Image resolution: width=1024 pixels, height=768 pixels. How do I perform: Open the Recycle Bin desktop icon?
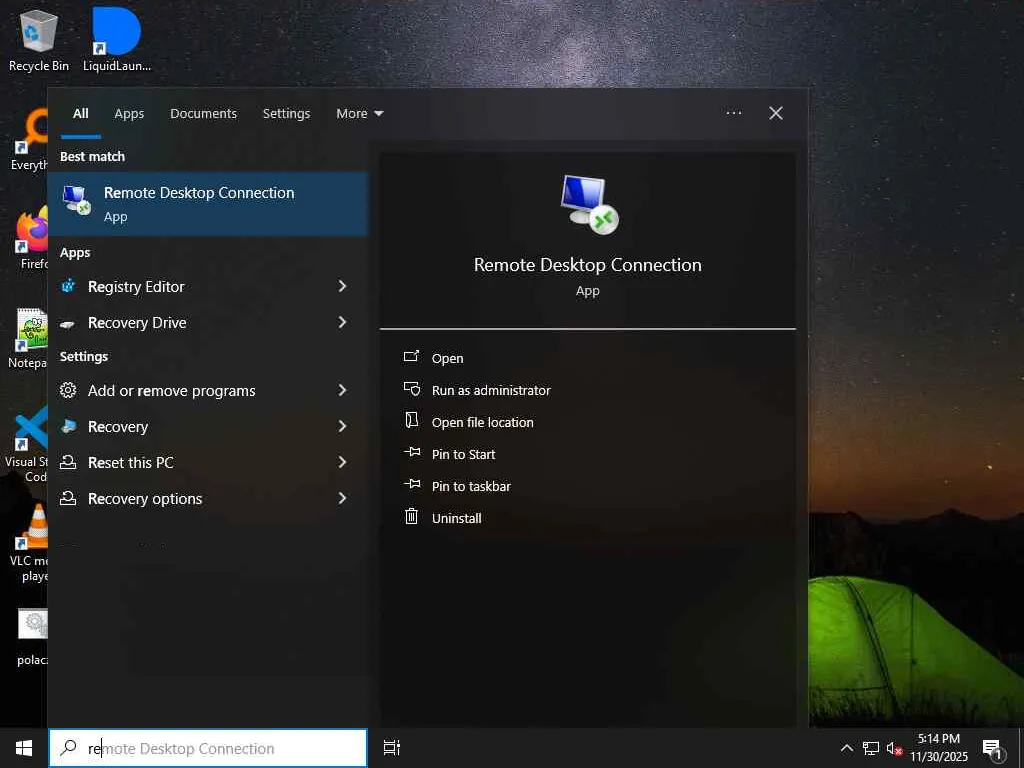tap(39, 40)
